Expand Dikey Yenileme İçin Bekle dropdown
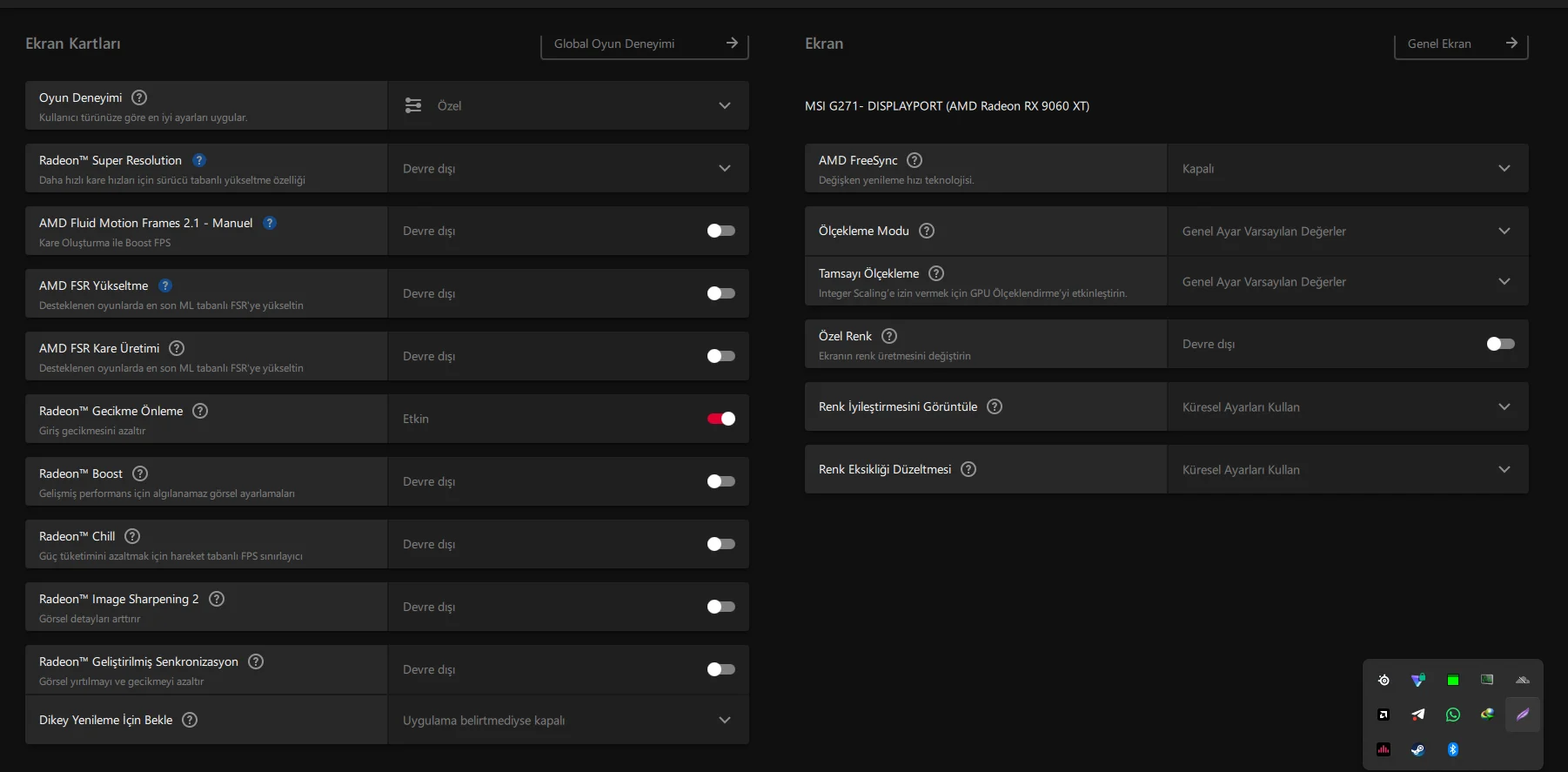The image size is (1568, 772). (568, 720)
